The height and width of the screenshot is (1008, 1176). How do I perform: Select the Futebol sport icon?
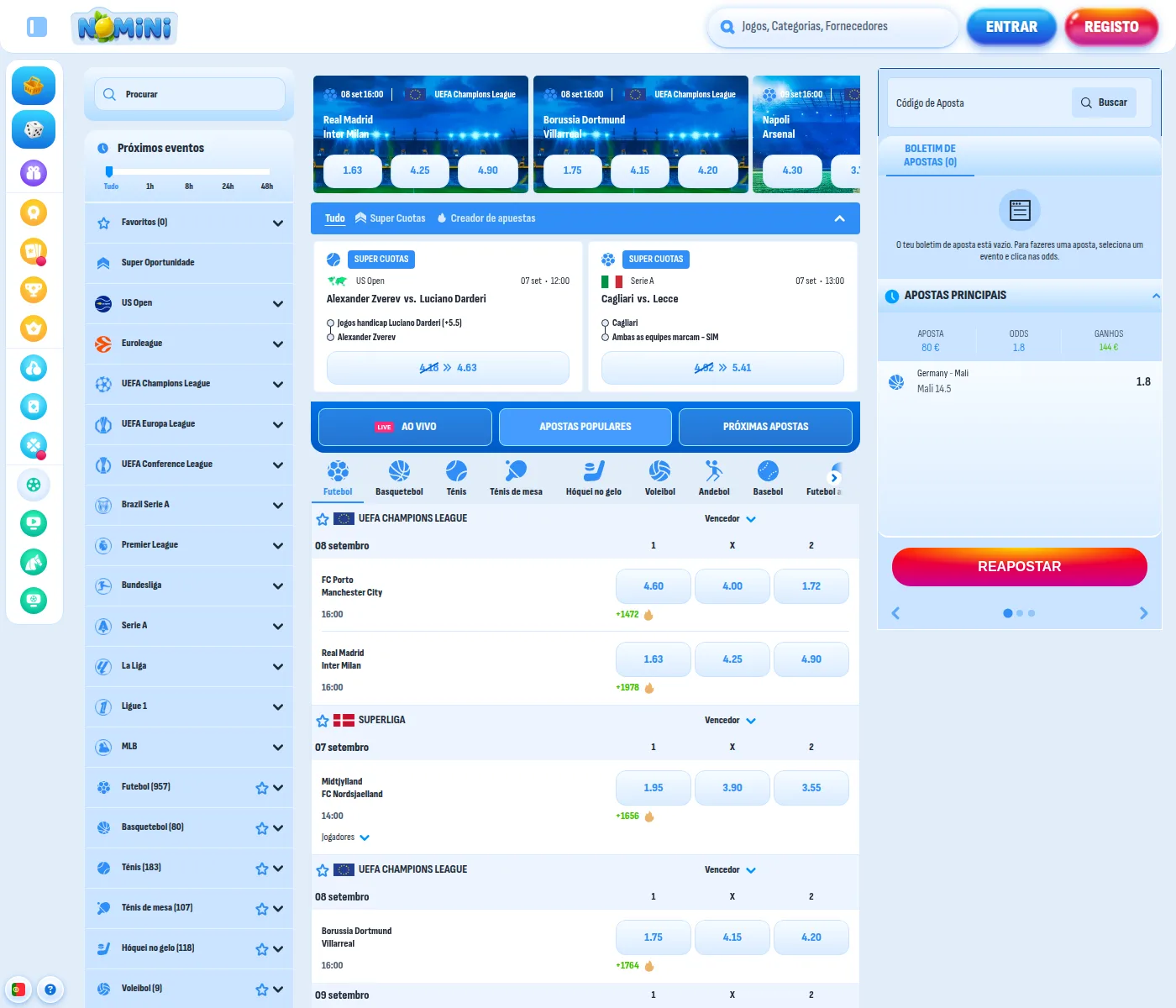pyautogui.click(x=338, y=478)
